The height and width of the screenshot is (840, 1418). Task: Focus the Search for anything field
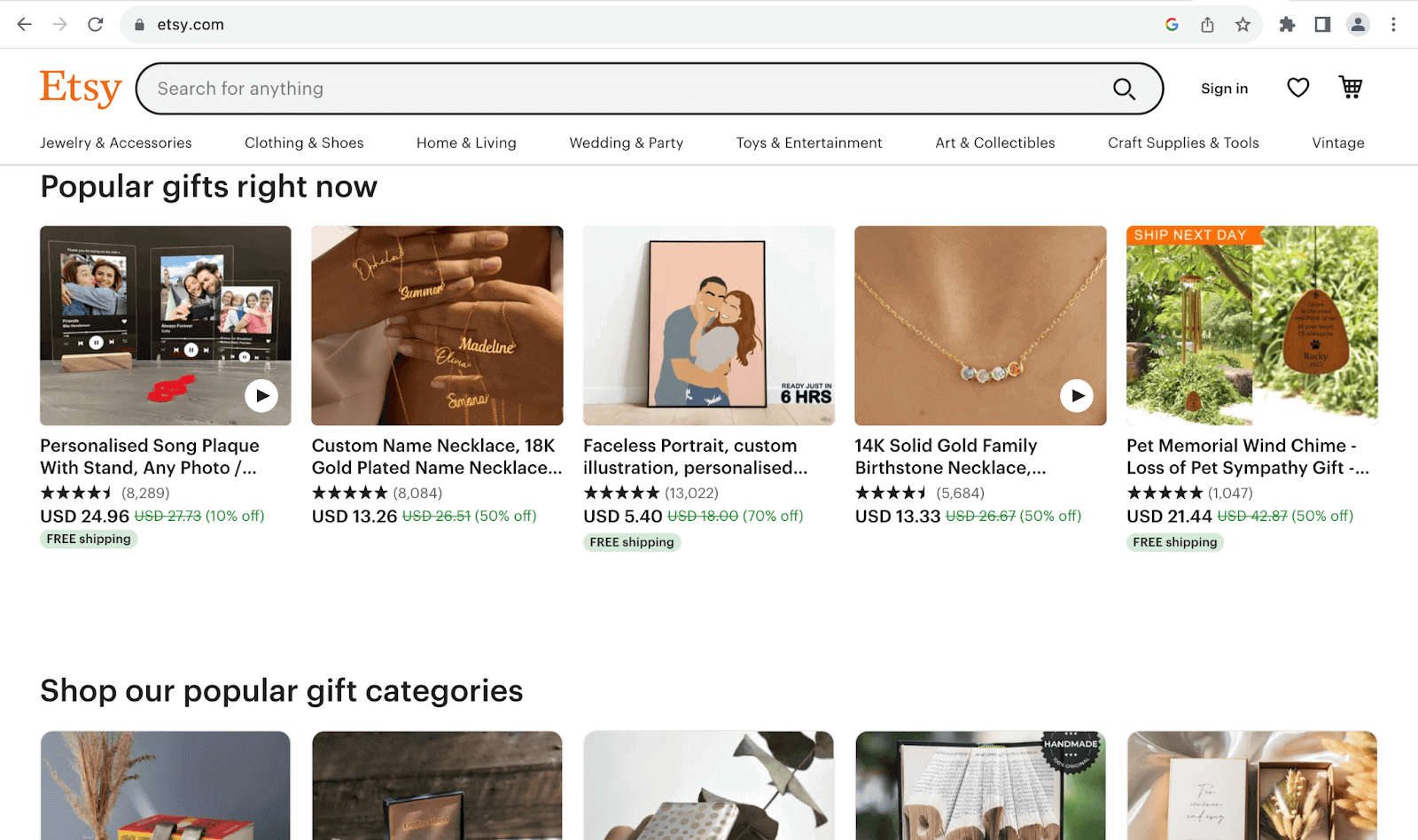(620, 89)
